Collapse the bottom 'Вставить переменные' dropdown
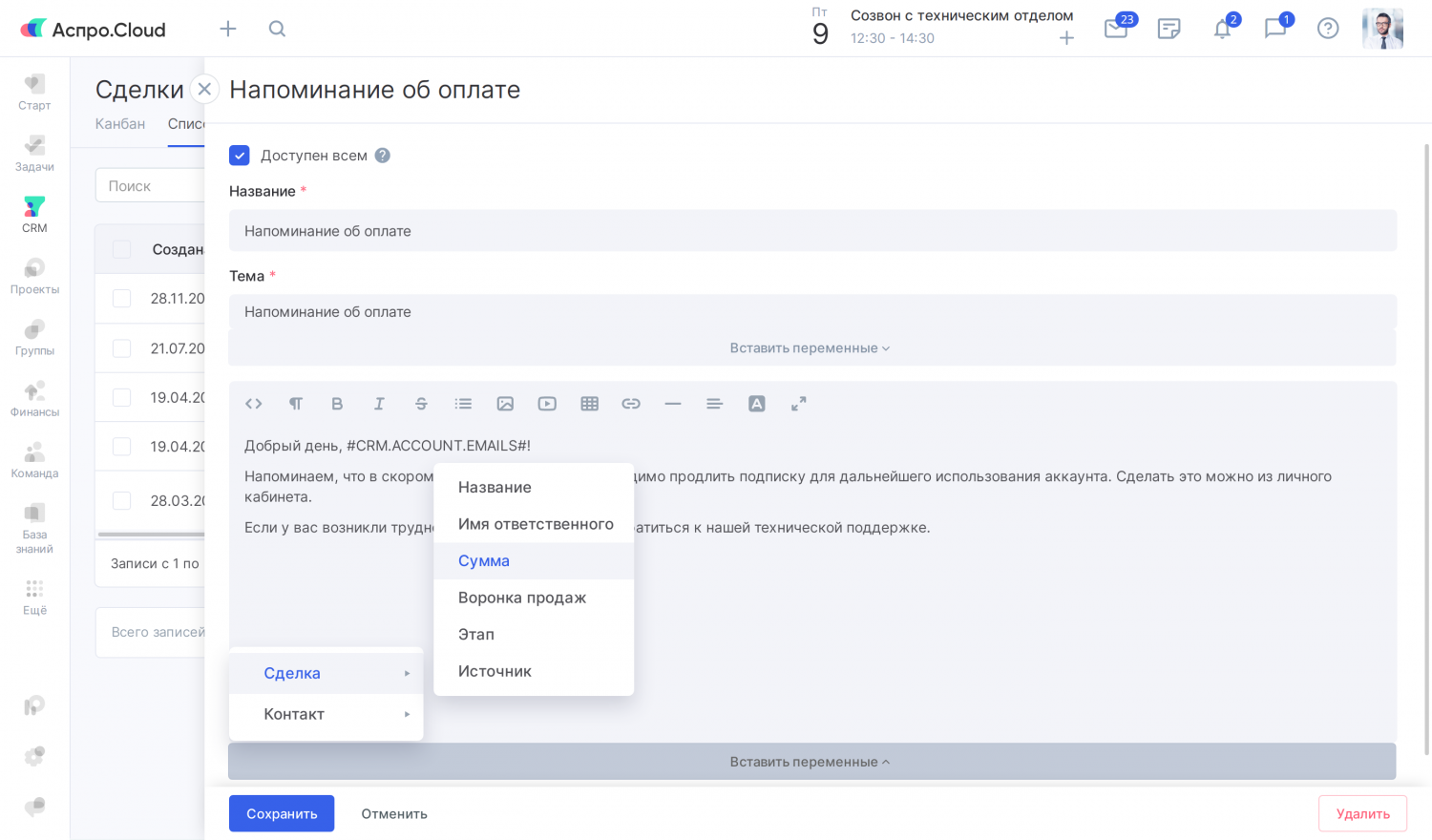Image resolution: width=1432 pixels, height=840 pixels. 810,762
